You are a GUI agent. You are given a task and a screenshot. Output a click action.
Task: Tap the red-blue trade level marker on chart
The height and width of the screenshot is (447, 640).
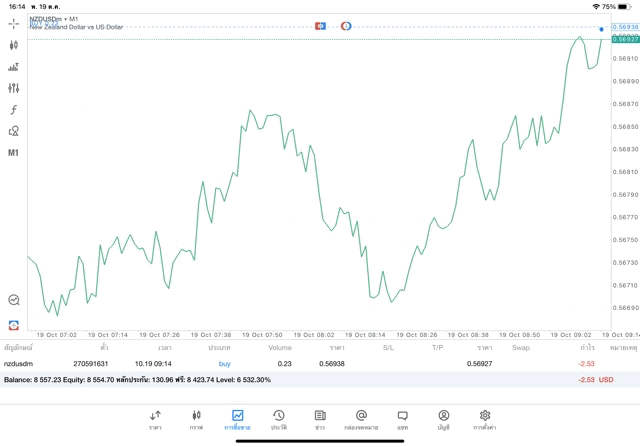coord(320,26)
